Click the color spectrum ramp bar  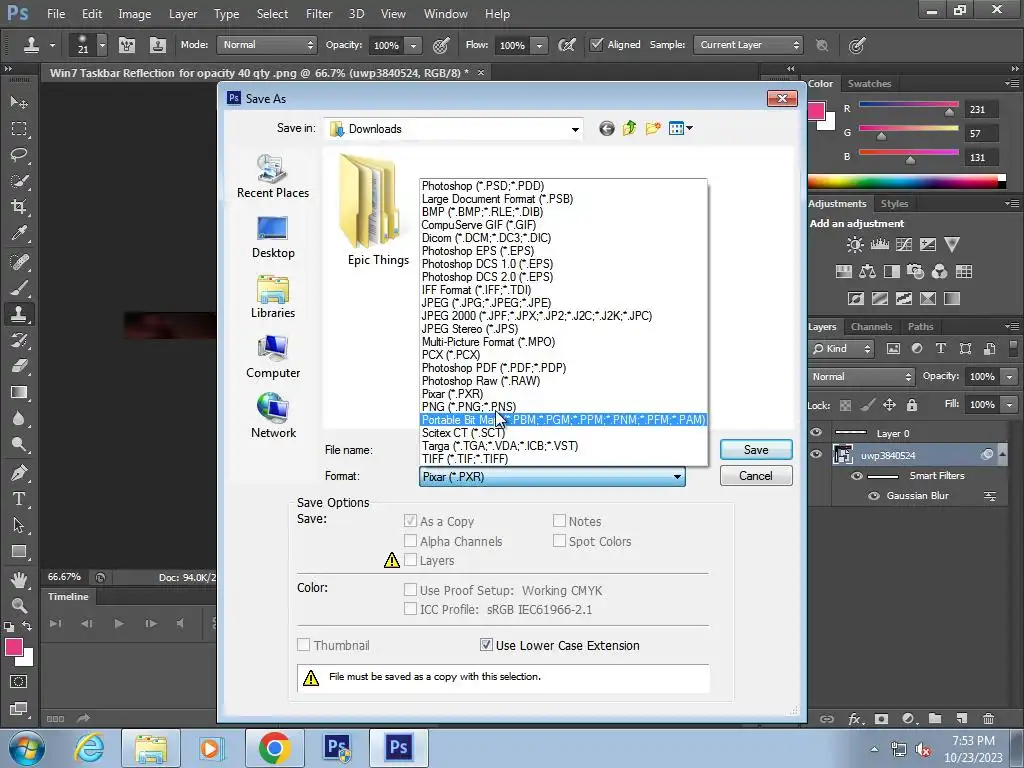[x=907, y=182]
